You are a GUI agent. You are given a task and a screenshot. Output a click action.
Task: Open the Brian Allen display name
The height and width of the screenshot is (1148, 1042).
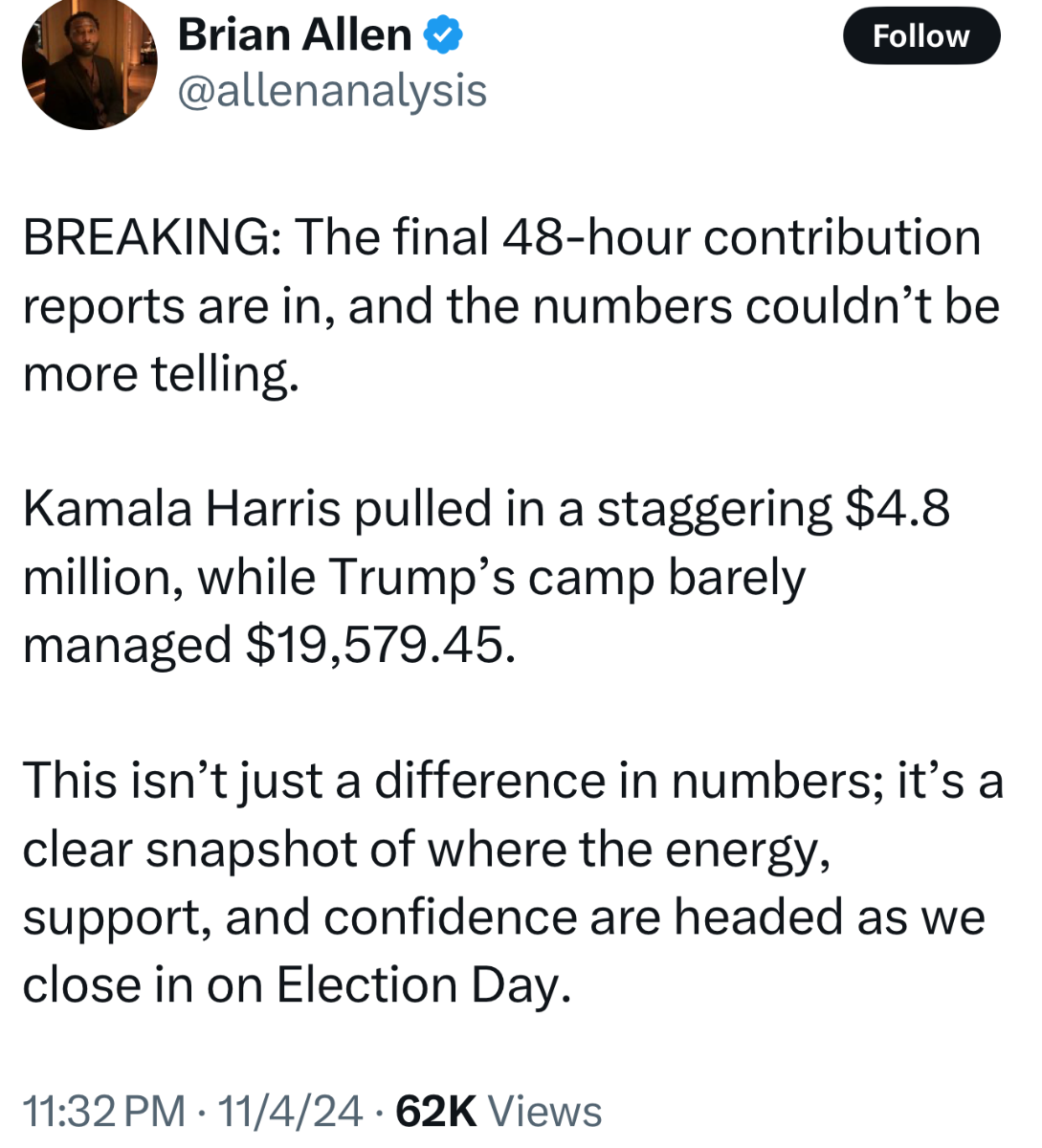[295, 35]
